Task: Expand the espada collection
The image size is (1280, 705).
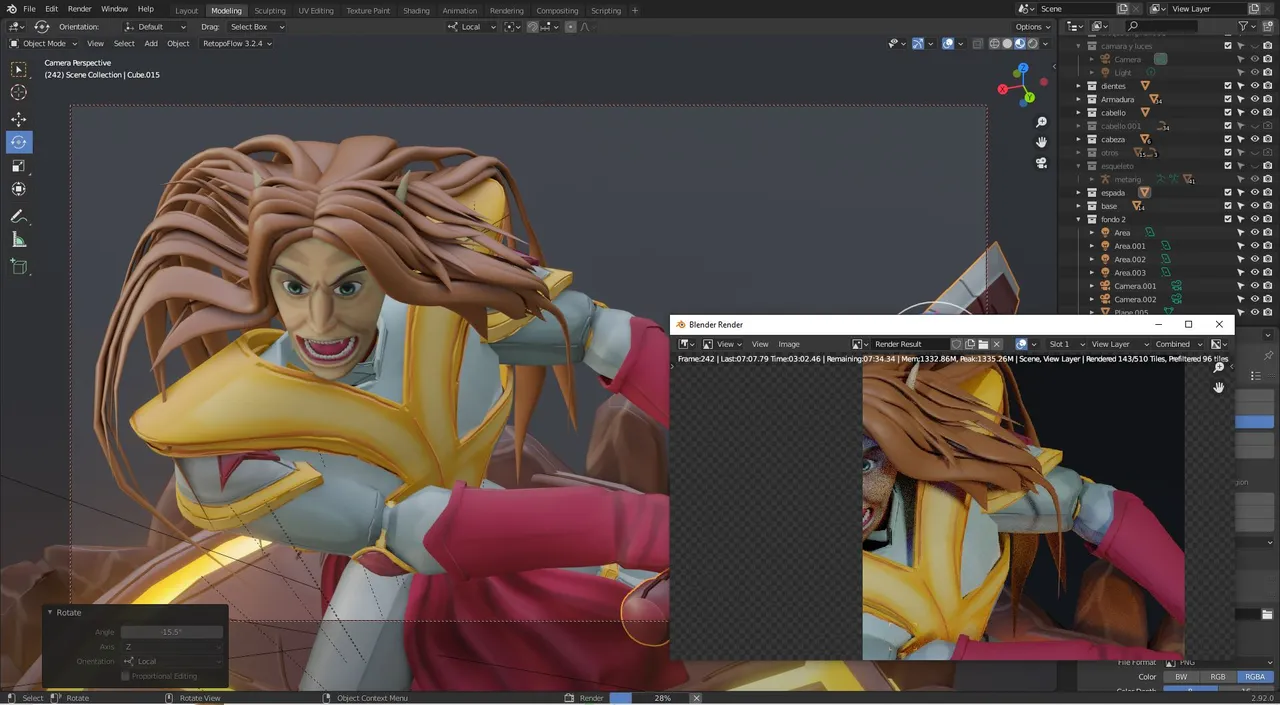Action: [1078, 192]
